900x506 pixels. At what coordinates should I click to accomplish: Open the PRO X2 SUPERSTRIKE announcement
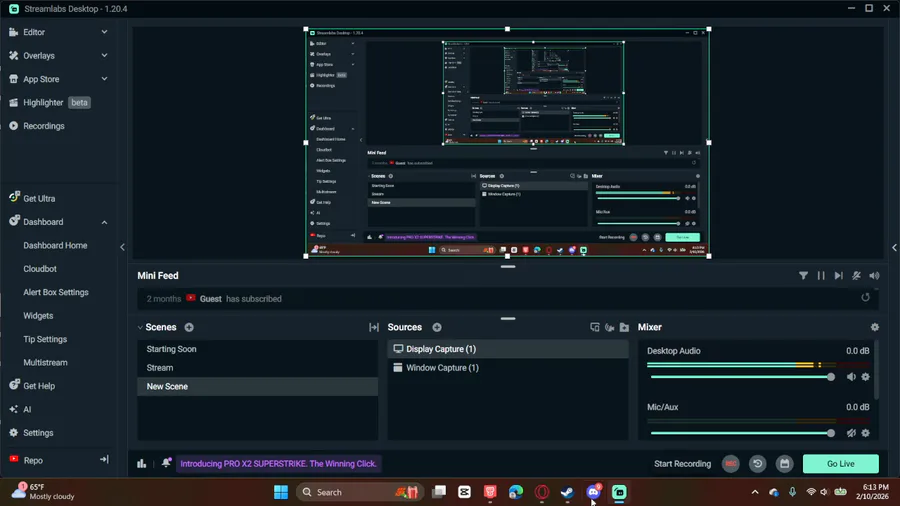(x=278, y=464)
